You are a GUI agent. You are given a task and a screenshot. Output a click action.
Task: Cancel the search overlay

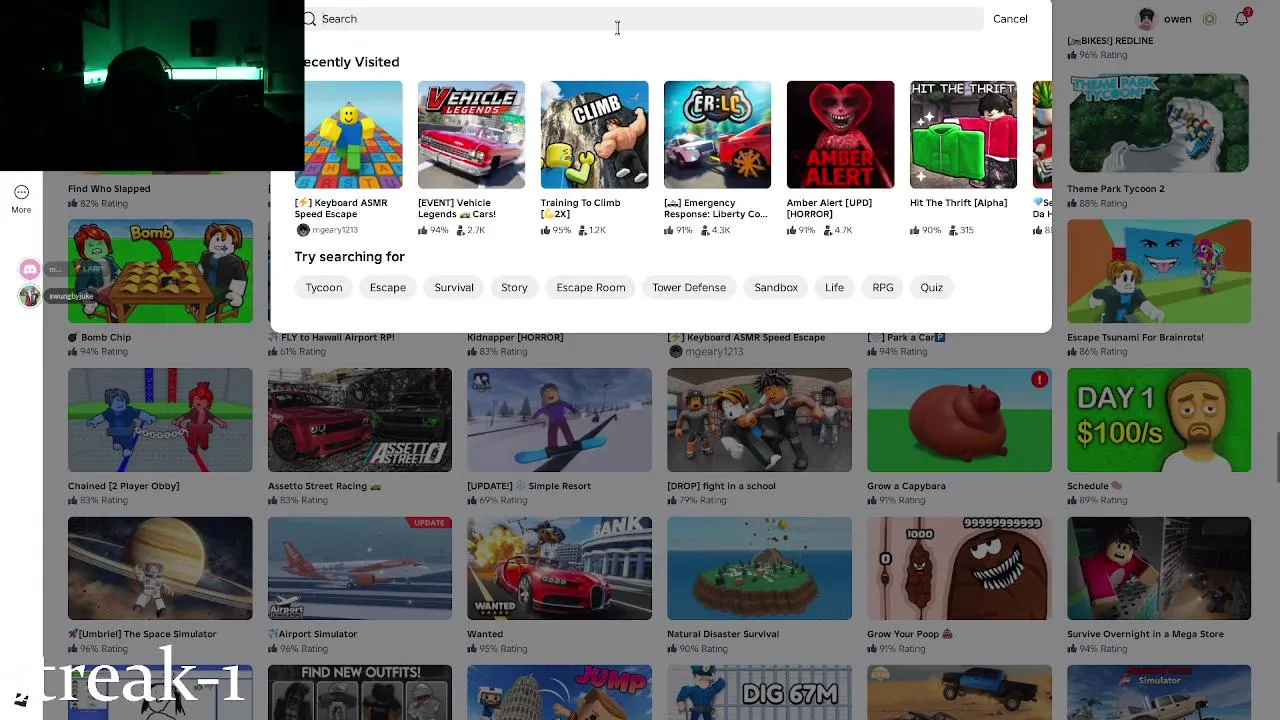pos(1010,19)
